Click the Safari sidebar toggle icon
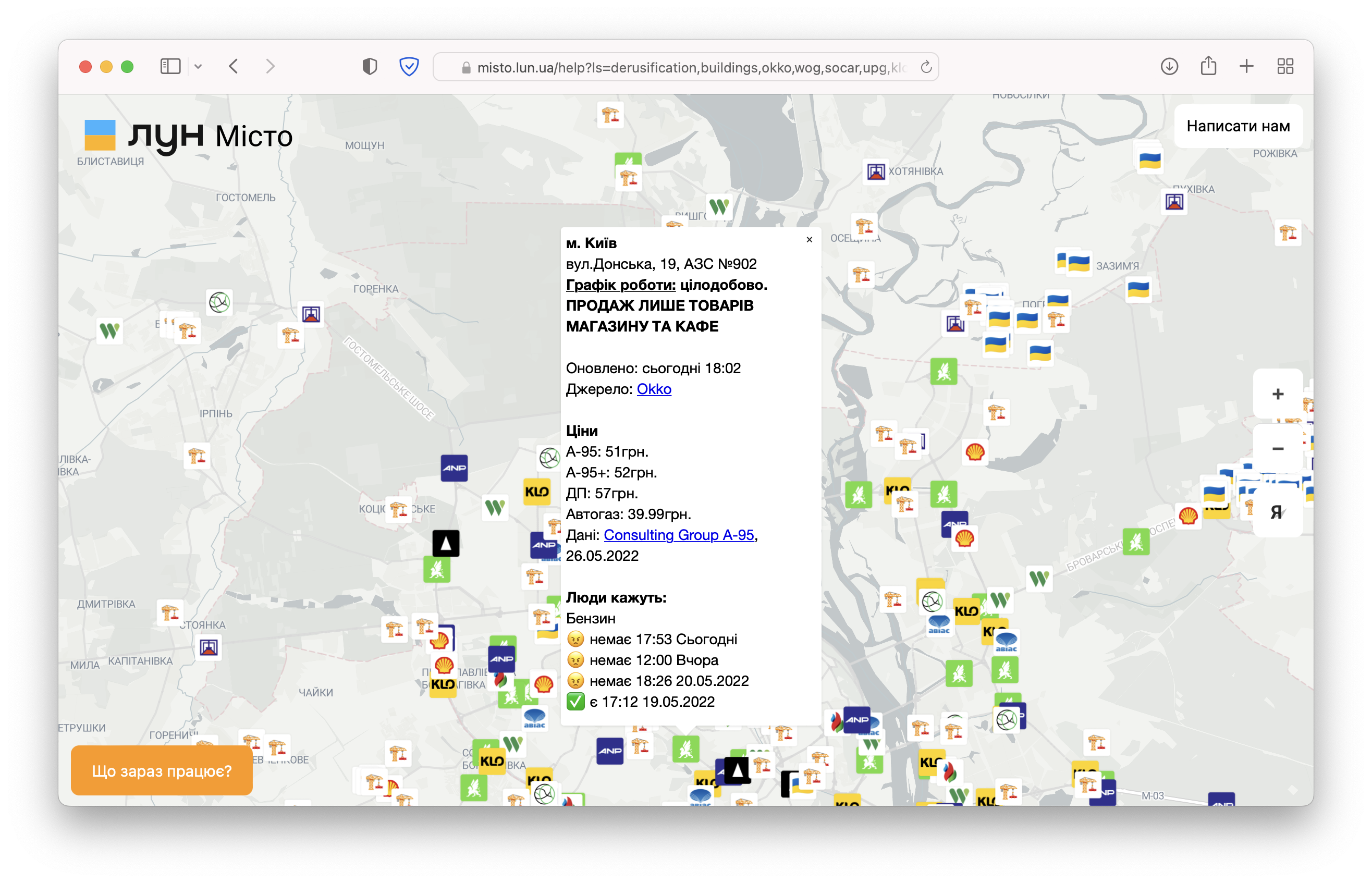1372x883 pixels. click(170, 67)
